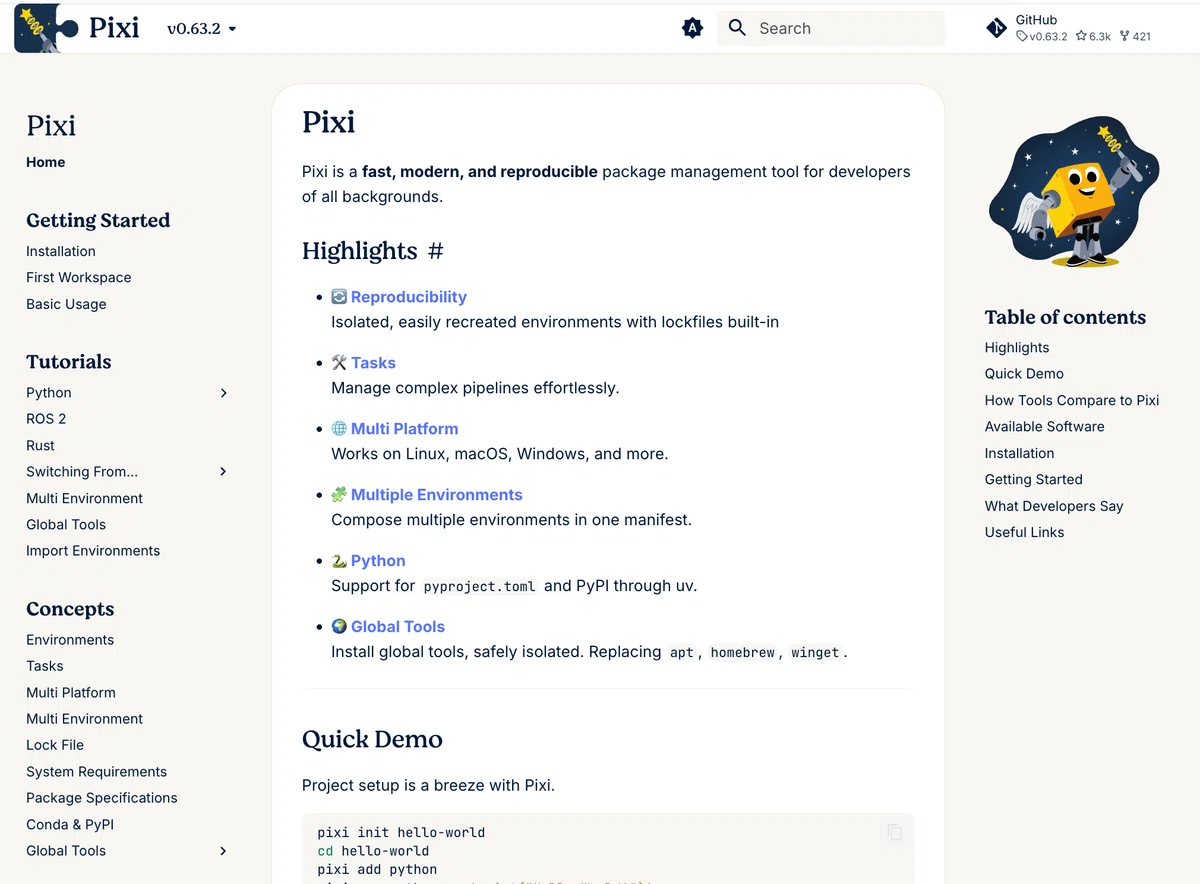1200x884 pixels.
Task: Toggle the color scheme auto-mode icon
Action: tap(692, 28)
